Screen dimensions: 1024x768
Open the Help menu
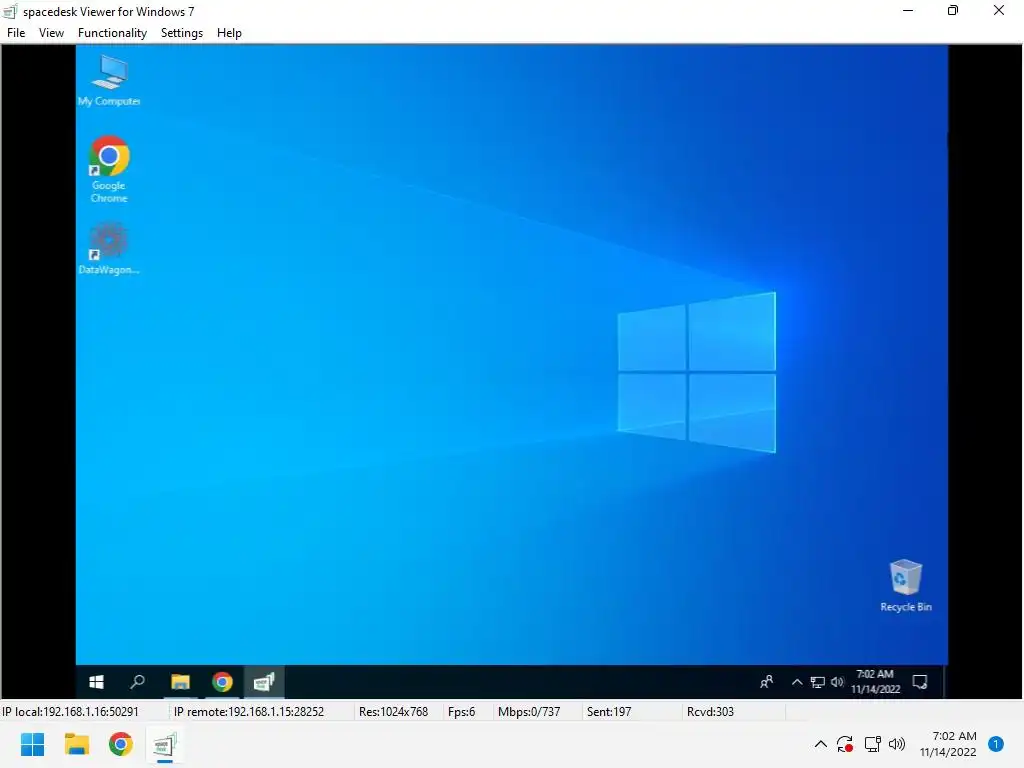coord(229,33)
